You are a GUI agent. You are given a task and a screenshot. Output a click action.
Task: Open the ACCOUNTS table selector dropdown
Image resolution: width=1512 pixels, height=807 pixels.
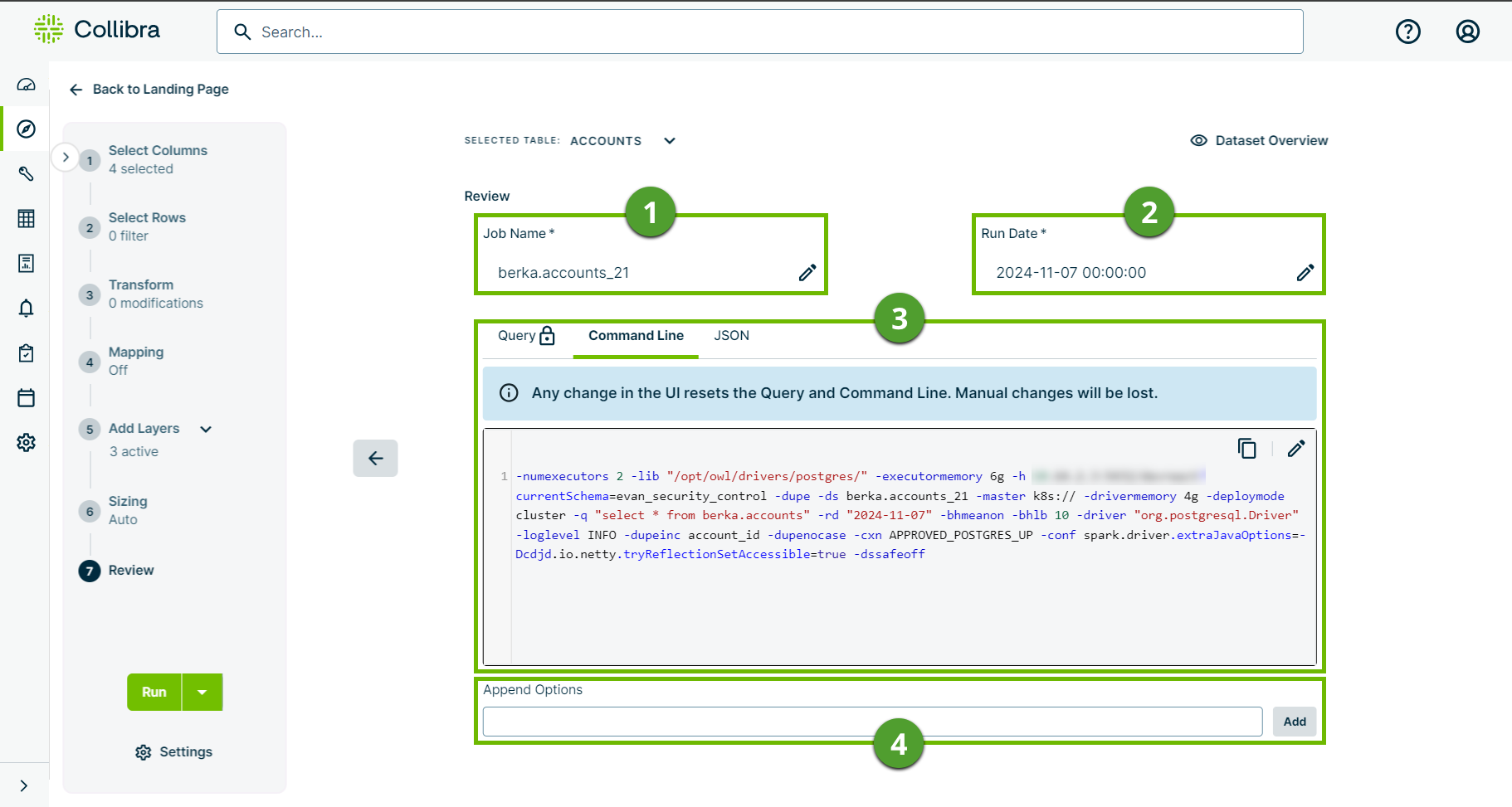coord(669,140)
